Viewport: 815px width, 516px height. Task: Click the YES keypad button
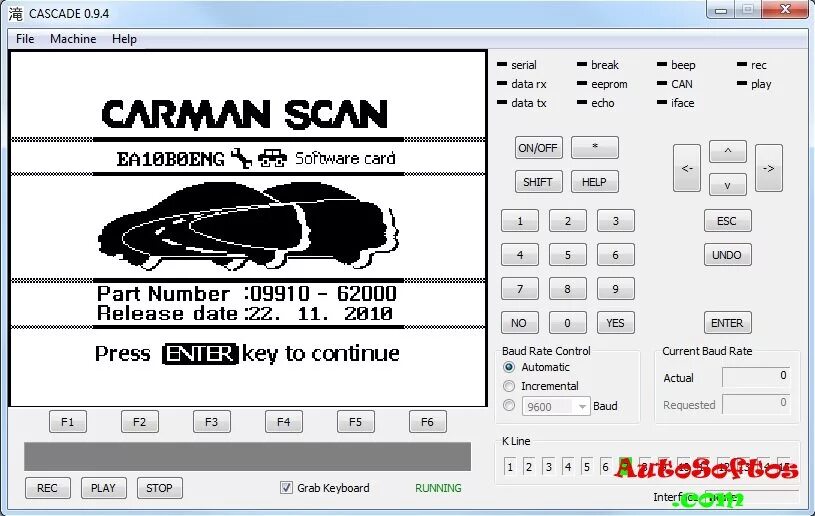(615, 323)
